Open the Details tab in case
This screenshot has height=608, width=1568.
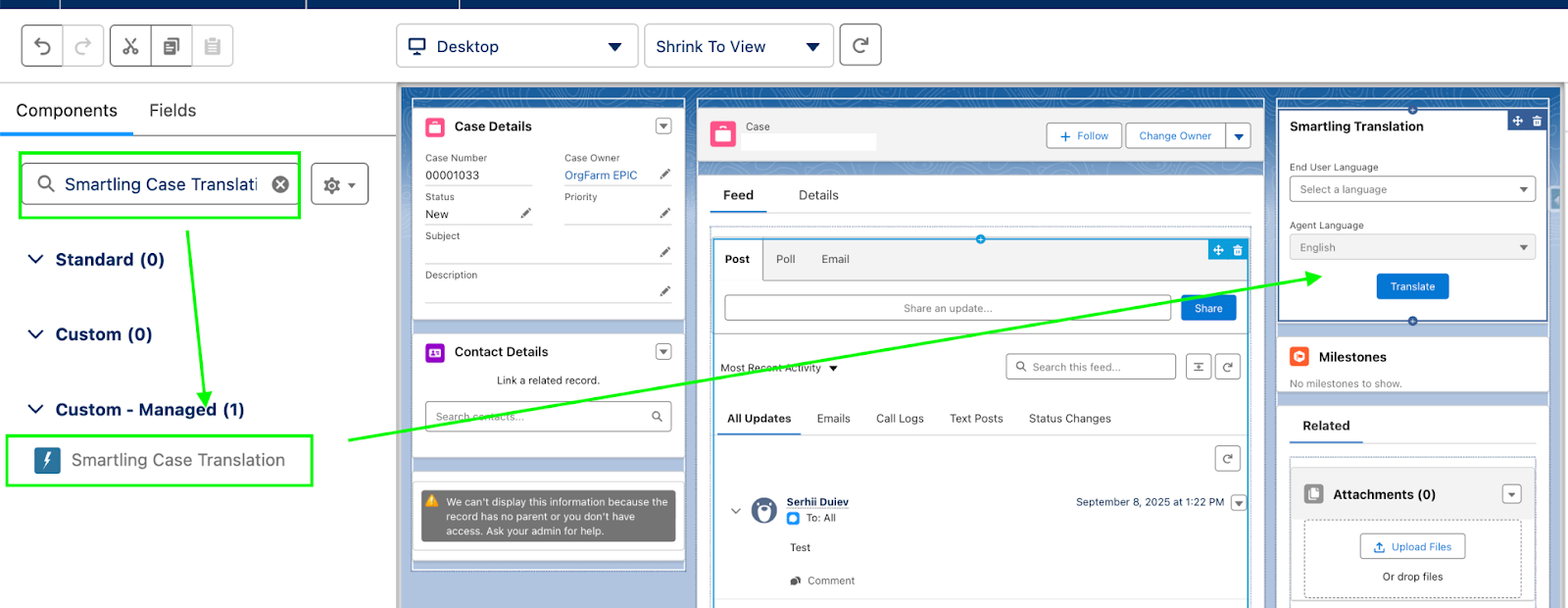(x=818, y=195)
